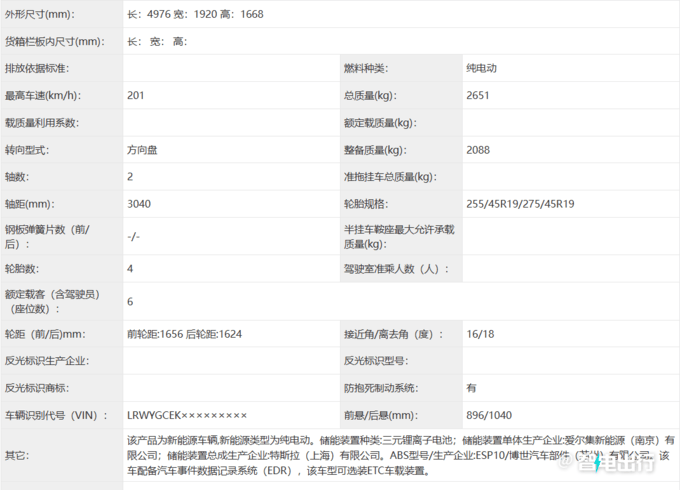Click the 整备质量(kg) label
The width and height of the screenshot is (680, 490).
click(x=378, y=150)
